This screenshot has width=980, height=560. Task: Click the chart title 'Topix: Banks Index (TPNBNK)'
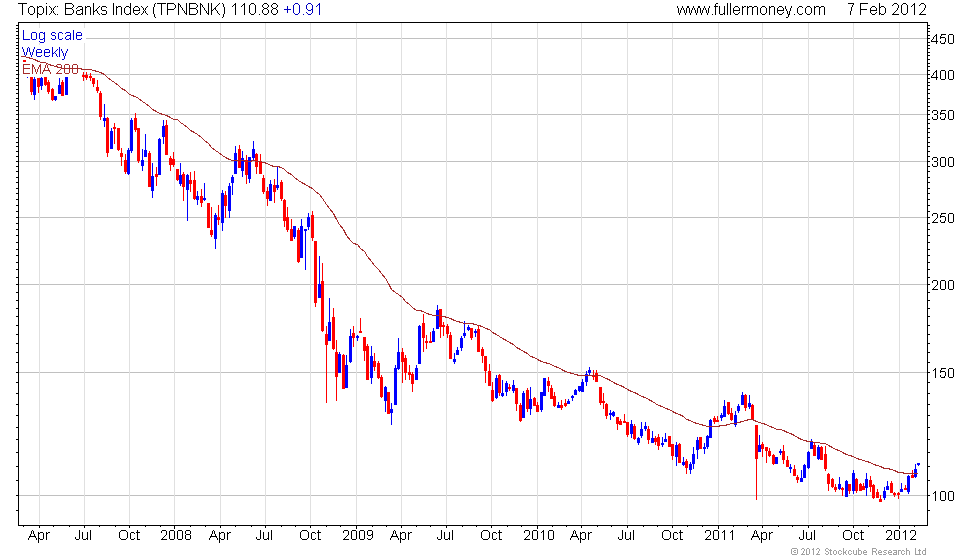tap(122, 10)
